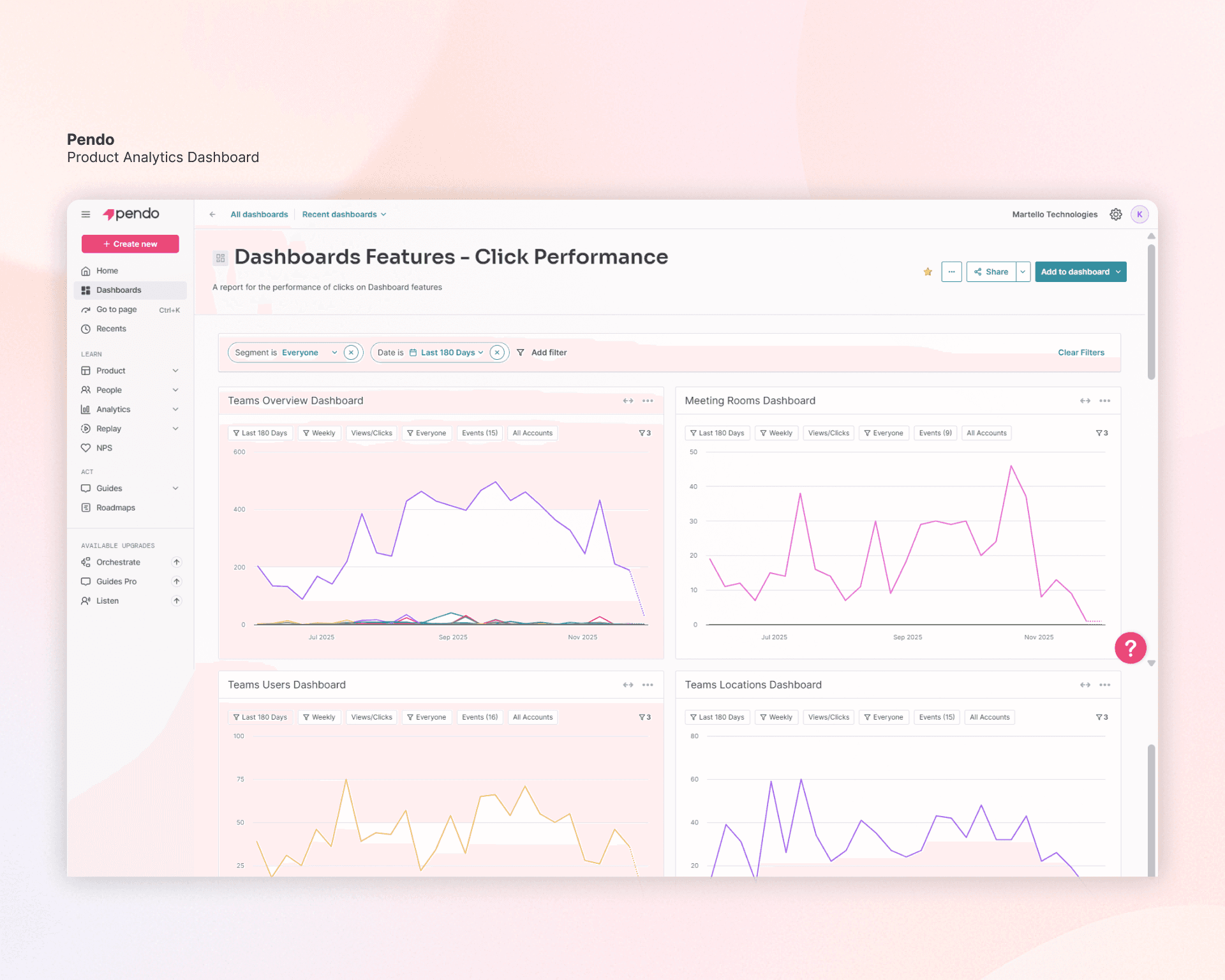Click Add filter
Screen dimensions: 1225x980
click(542, 352)
